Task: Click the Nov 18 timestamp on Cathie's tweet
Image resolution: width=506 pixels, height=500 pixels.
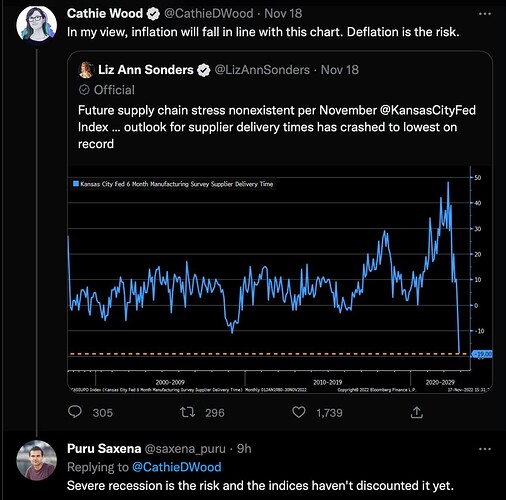Action: (283, 14)
